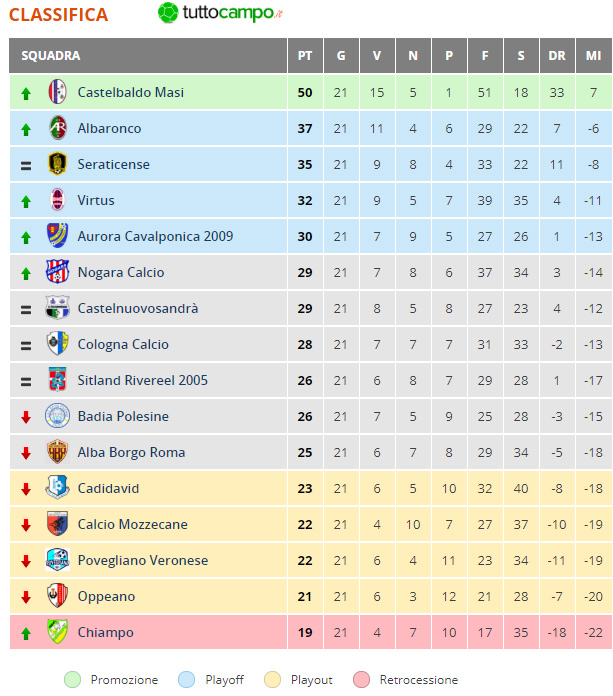Click the Badia Polesine round badge
Image resolution: width=613 pixels, height=696 pixels.
[57, 415]
